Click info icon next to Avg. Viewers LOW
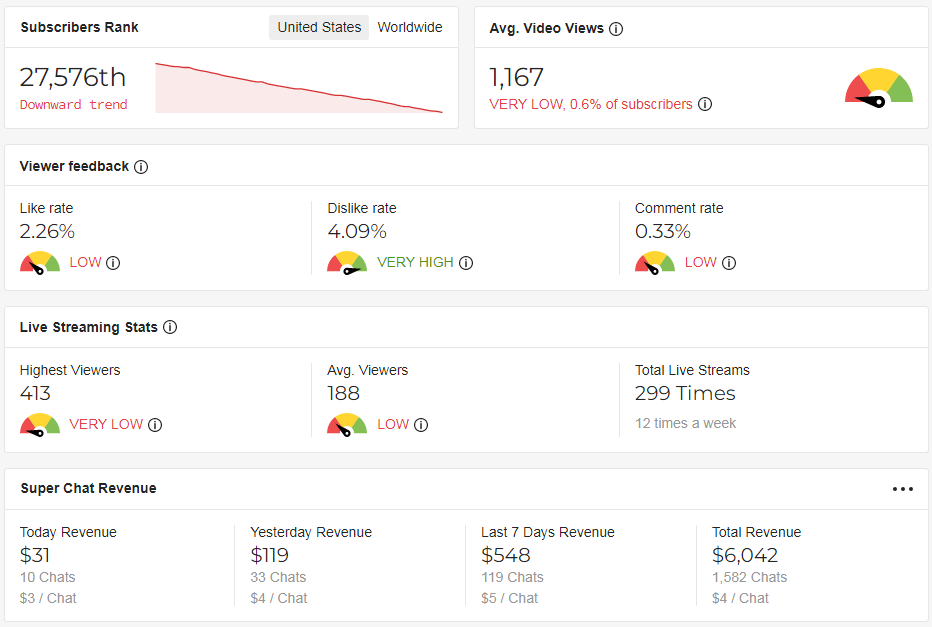932x627 pixels. coord(421,425)
